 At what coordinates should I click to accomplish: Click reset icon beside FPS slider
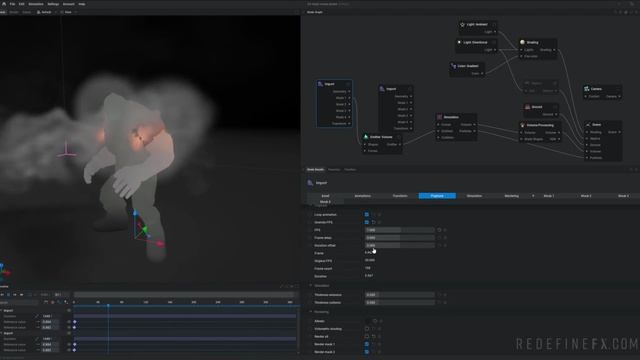click(439, 230)
